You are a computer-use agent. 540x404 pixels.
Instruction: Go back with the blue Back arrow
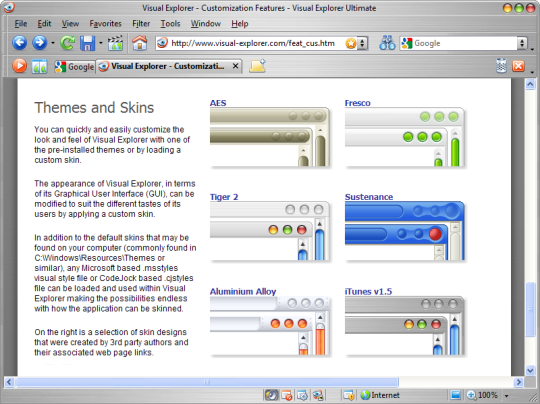click(20, 43)
